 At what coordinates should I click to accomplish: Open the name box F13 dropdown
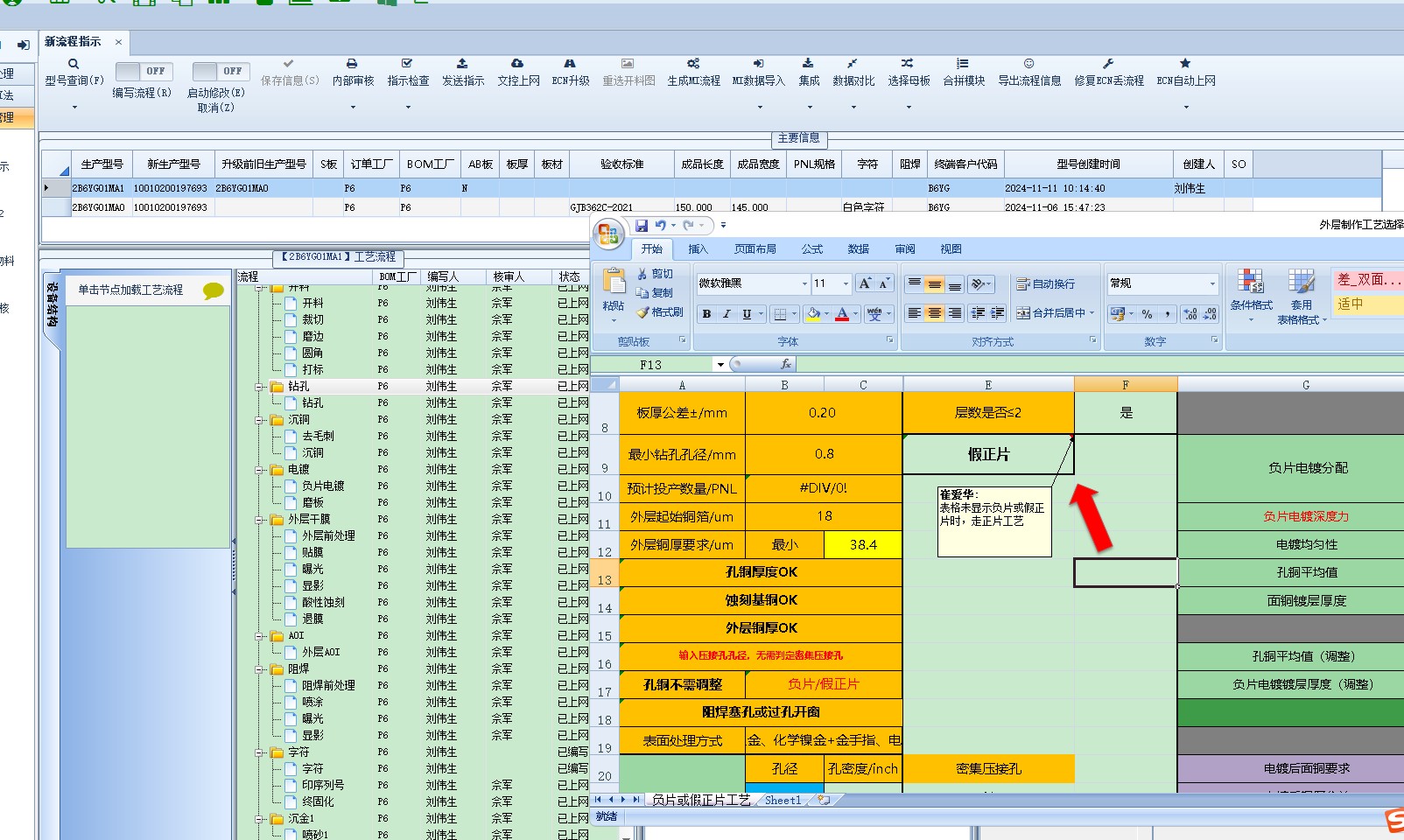click(720, 365)
